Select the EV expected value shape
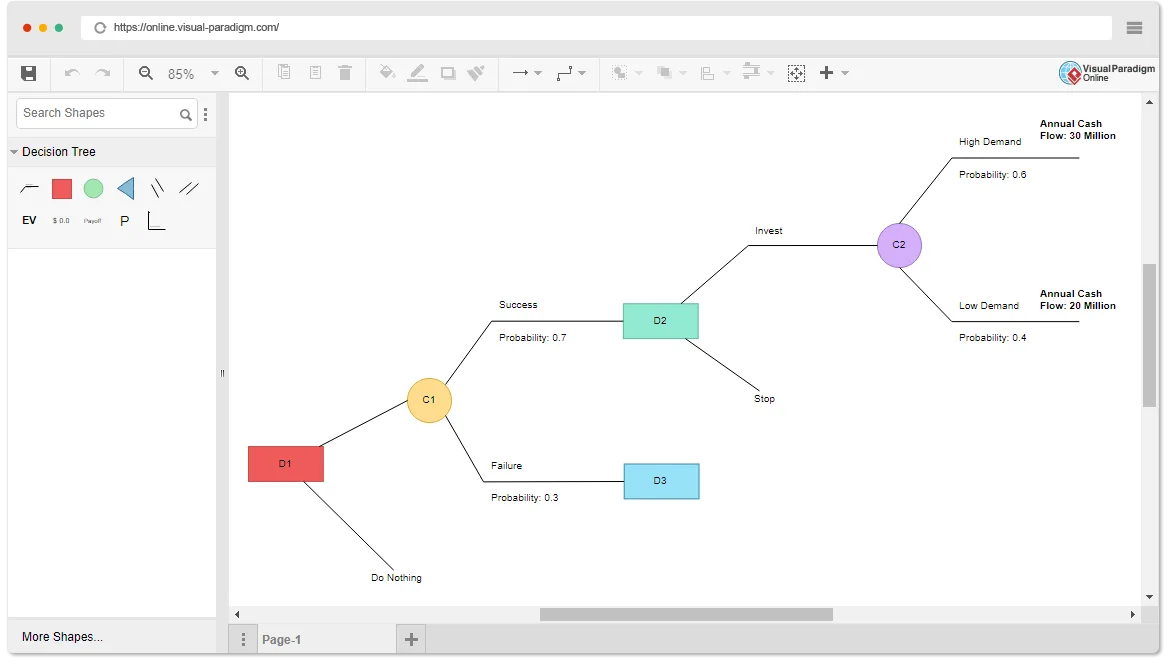Viewport: 1170px width, 665px height. [29, 220]
